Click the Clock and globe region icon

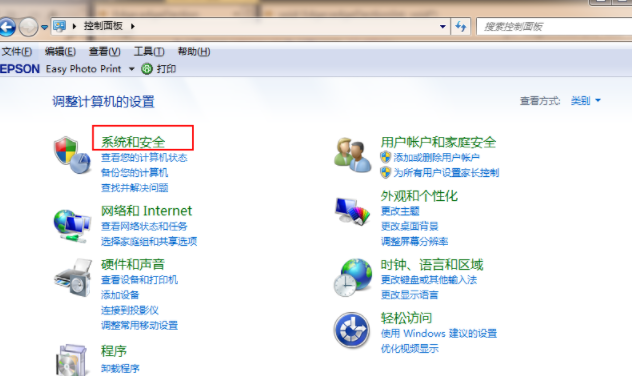[x=352, y=278]
